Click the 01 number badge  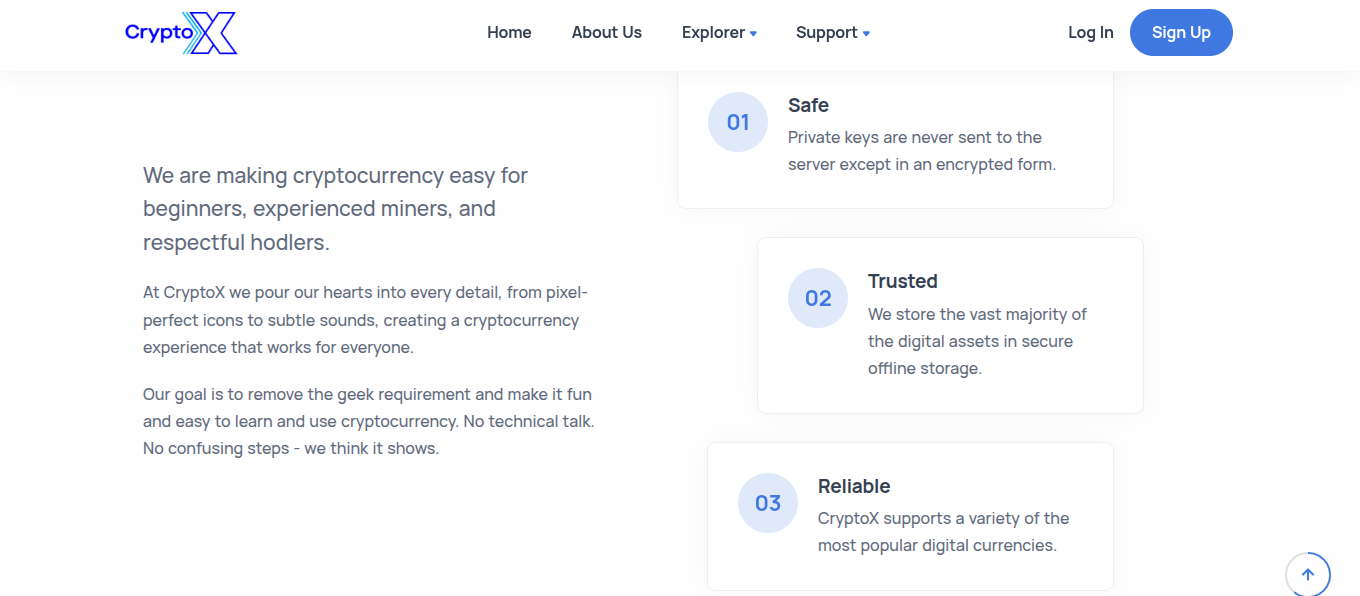point(738,122)
